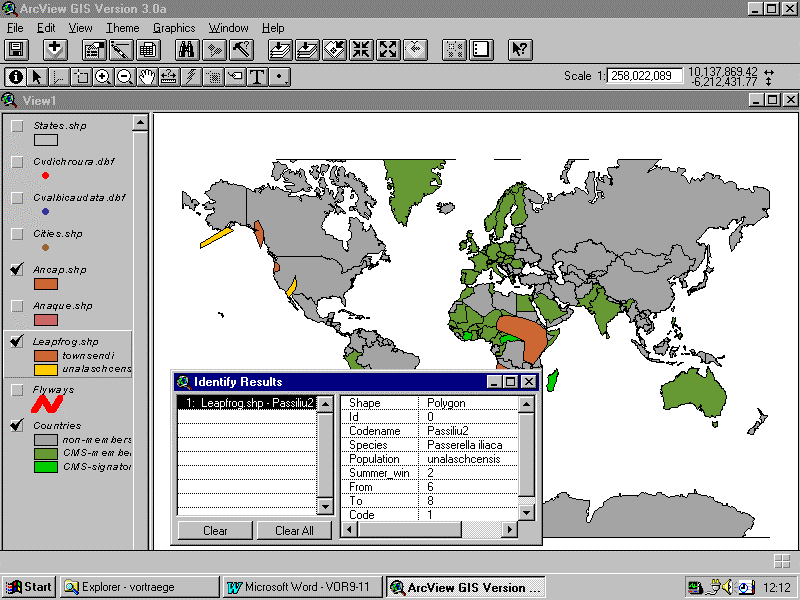800x600 pixels.
Task: Open Theme Properties icon
Action: [94, 49]
